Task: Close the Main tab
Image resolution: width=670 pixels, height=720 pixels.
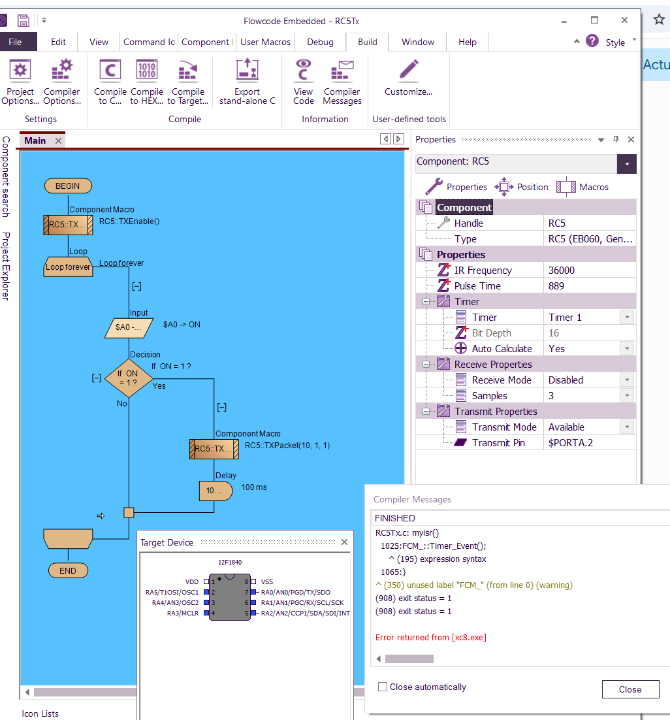Action: point(58,141)
